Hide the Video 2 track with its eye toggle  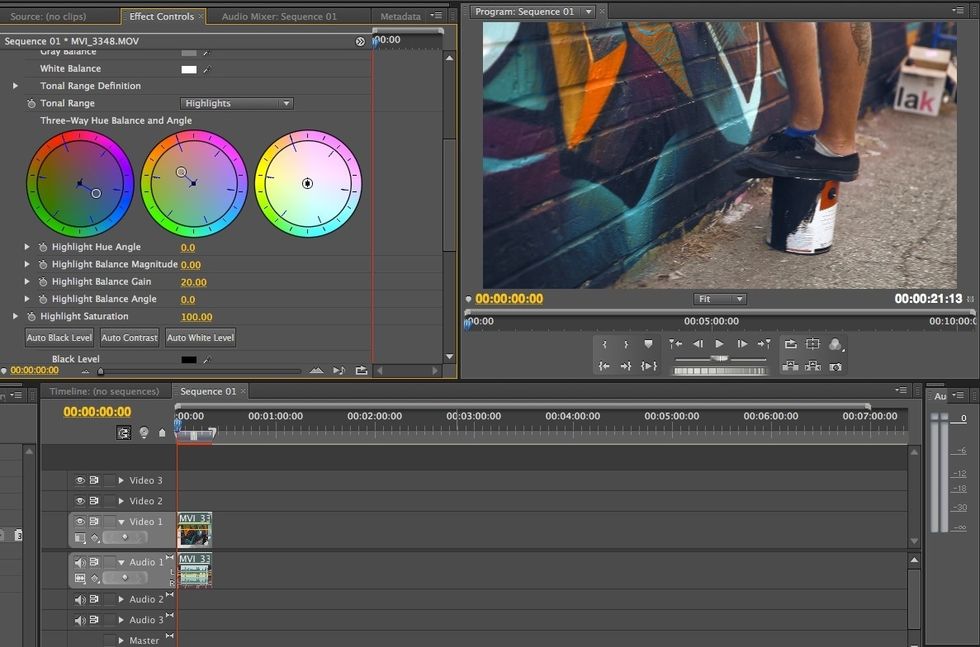[x=79, y=500]
